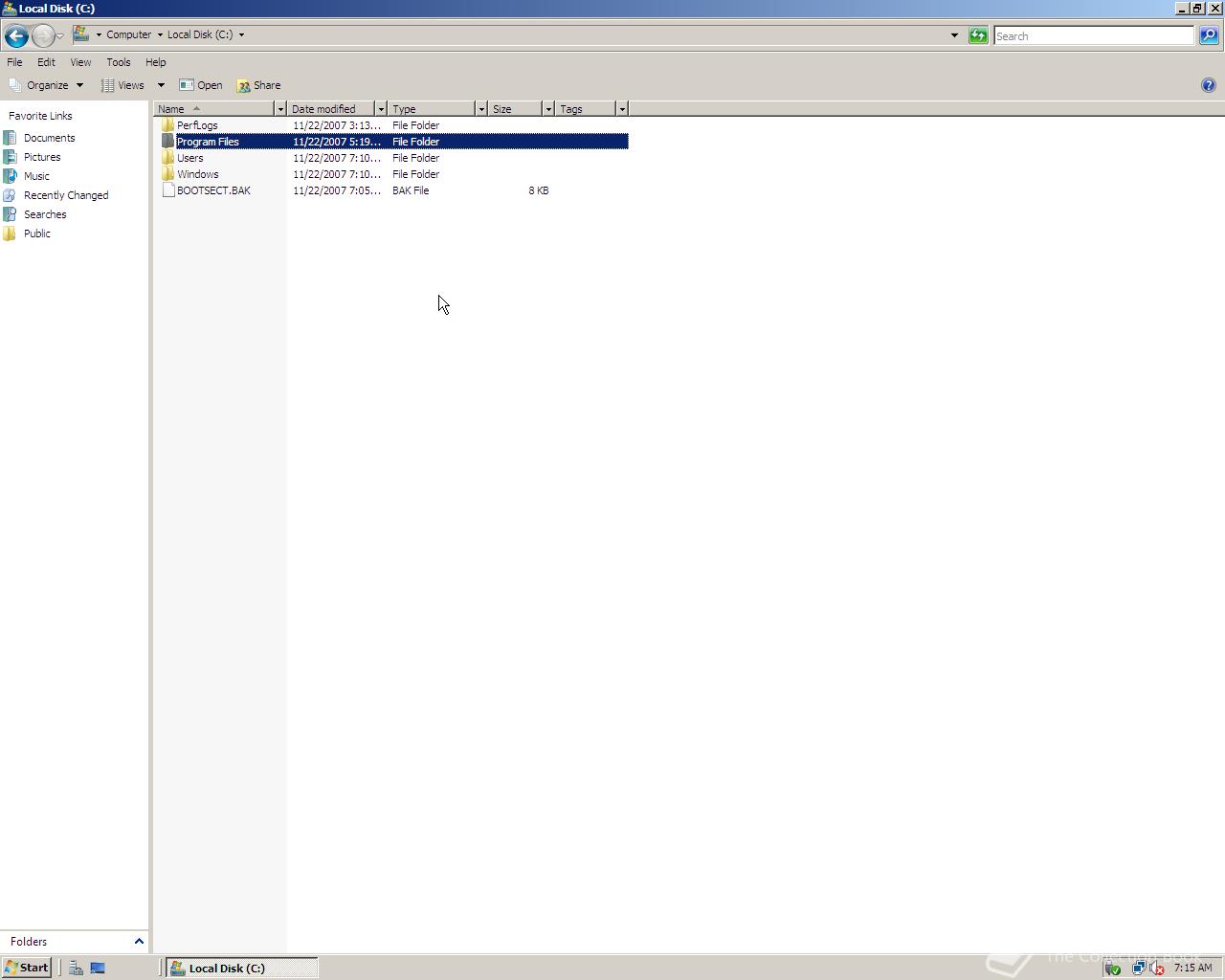Sort by the Date modified column
Image resolution: width=1225 pixels, height=980 pixels.
point(331,109)
